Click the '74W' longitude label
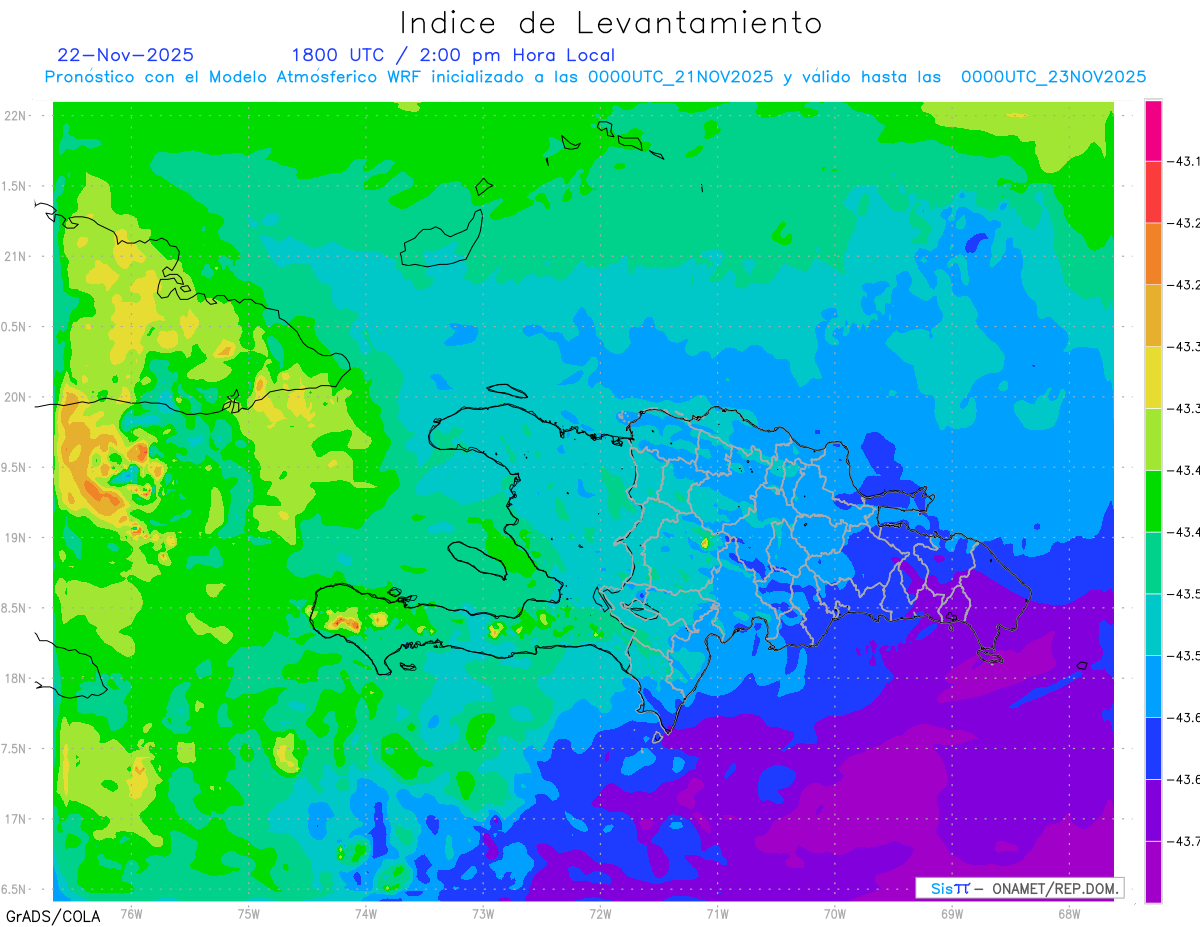 pos(366,914)
